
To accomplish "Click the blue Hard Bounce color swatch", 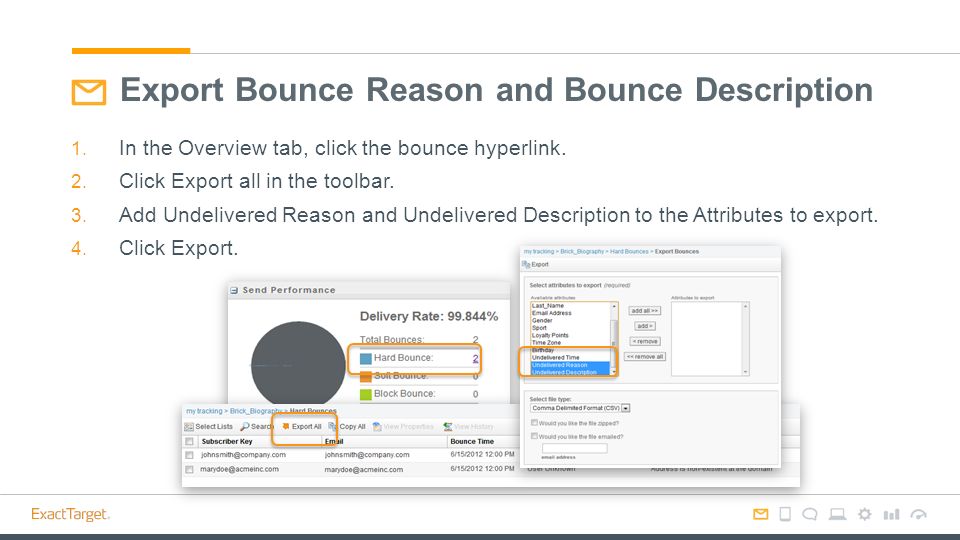I will [x=366, y=358].
